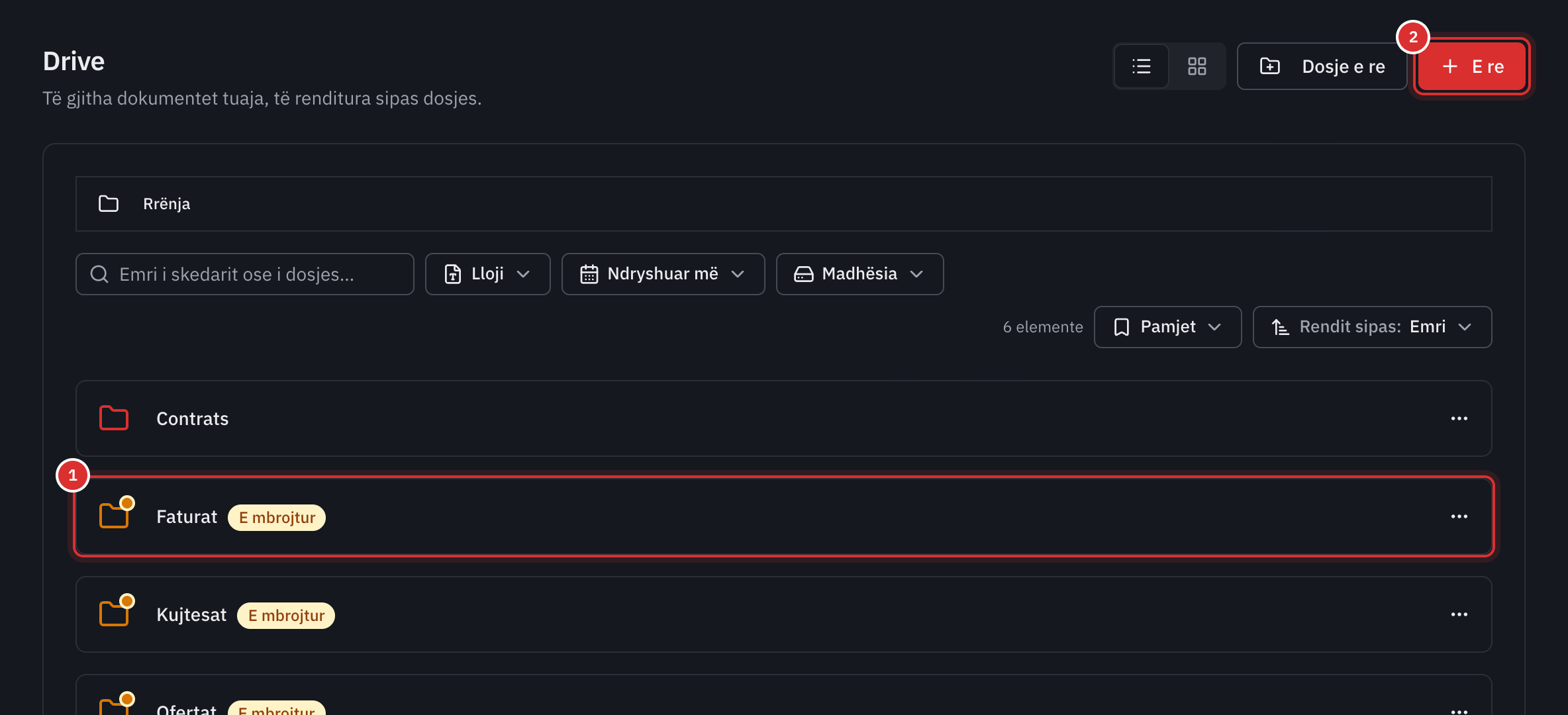The image size is (1568, 715).
Task: Open the Contrats folder row
Action: (784, 418)
